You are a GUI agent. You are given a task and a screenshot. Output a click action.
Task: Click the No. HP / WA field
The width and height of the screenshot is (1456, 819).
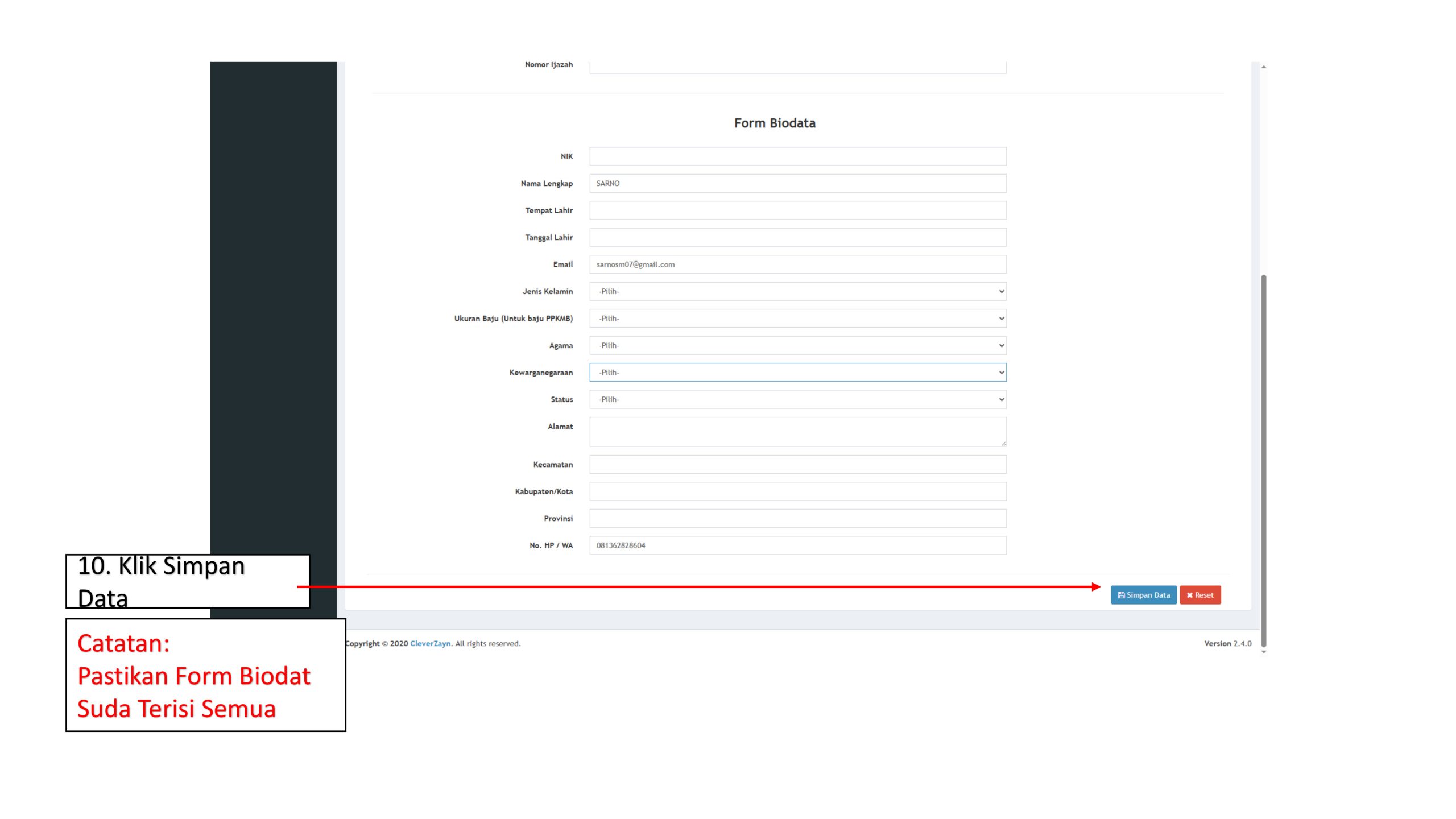pos(797,545)
